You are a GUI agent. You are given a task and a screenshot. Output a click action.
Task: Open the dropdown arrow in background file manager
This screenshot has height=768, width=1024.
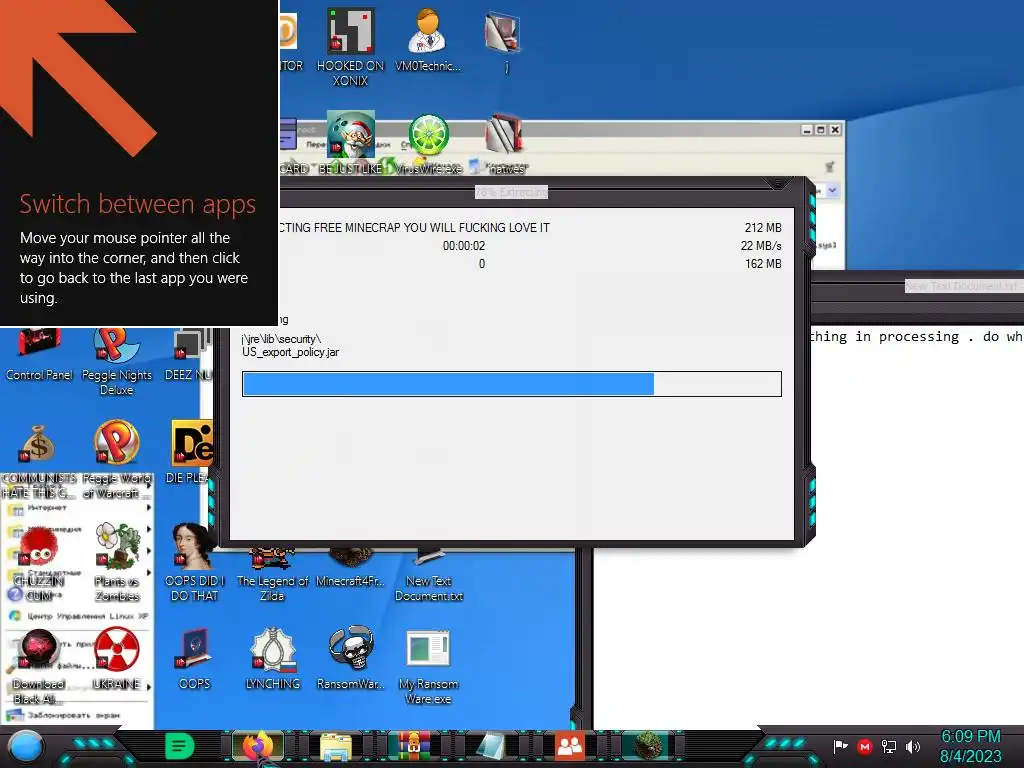[833, 190]
